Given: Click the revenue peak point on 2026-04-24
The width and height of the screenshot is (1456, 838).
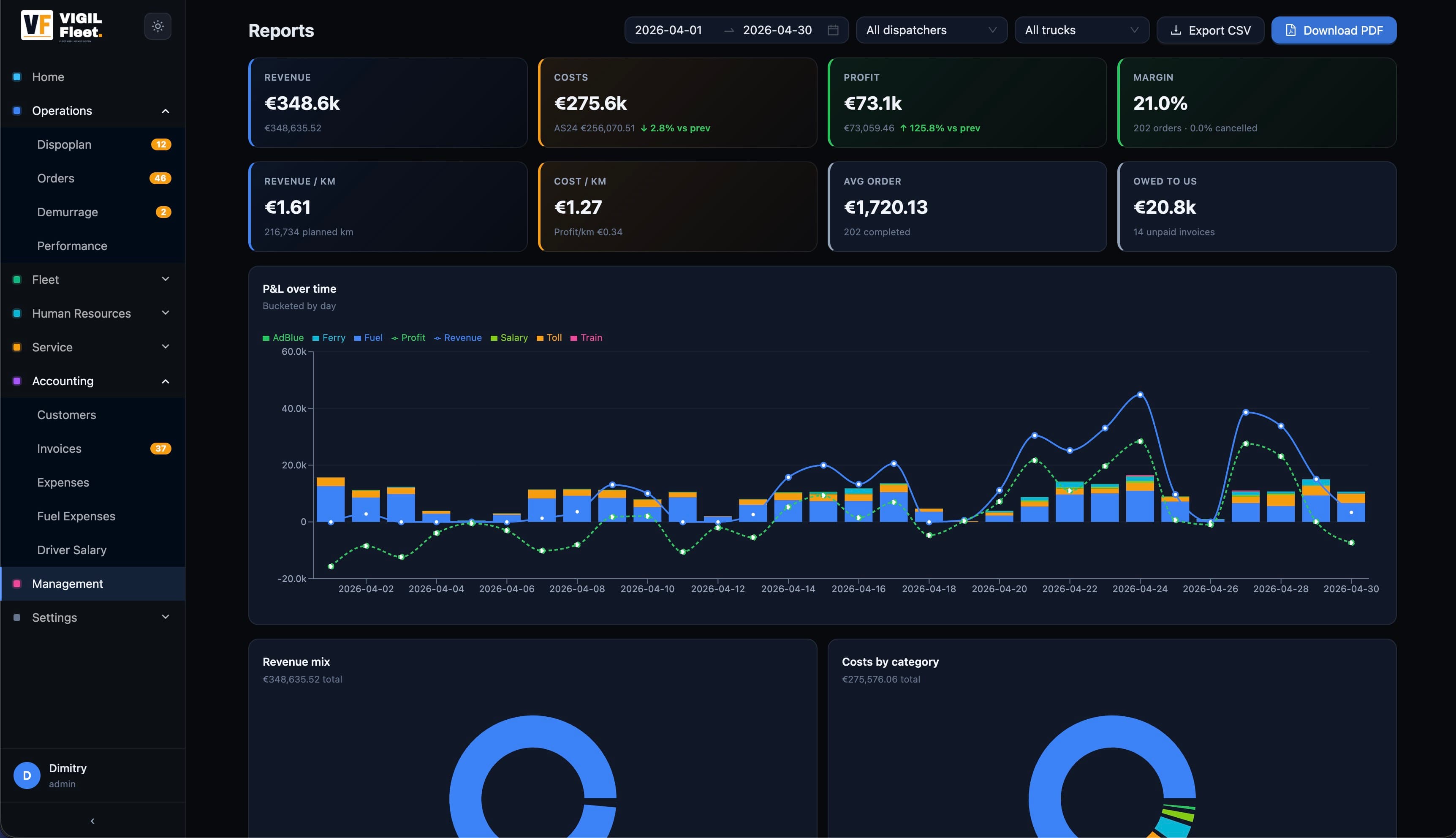Looking at the screenshot, I should 1140,395.
